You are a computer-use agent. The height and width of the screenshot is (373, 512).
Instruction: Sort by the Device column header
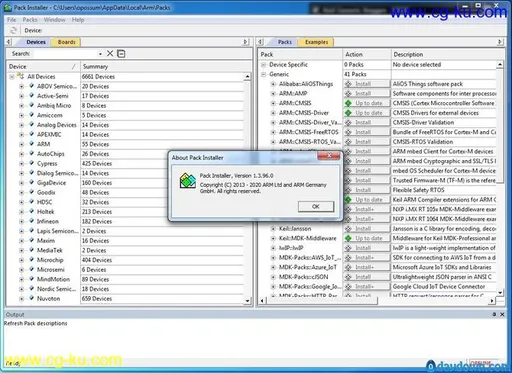43,66
